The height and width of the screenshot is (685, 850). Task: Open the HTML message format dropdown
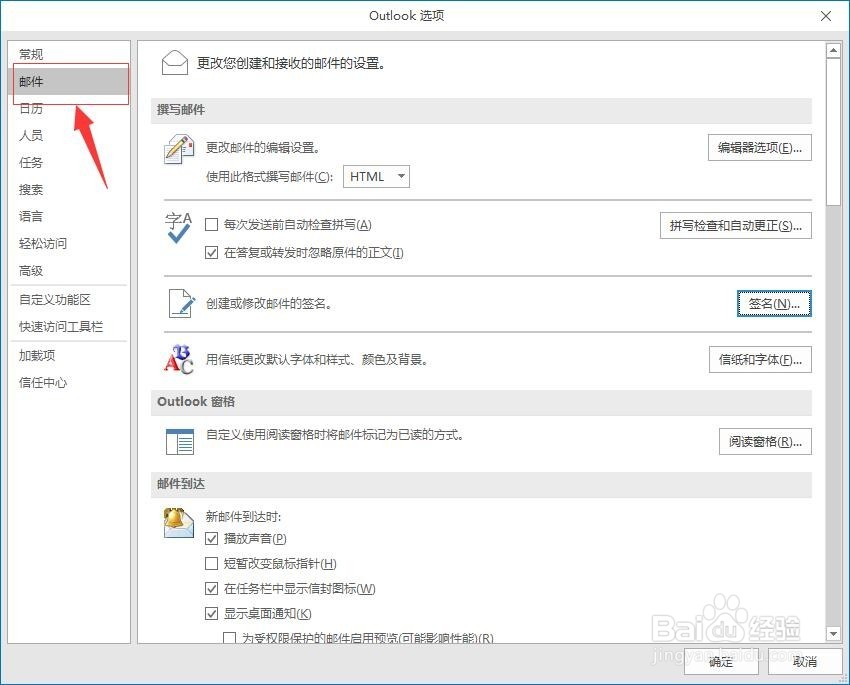click(x=376, y=177)
